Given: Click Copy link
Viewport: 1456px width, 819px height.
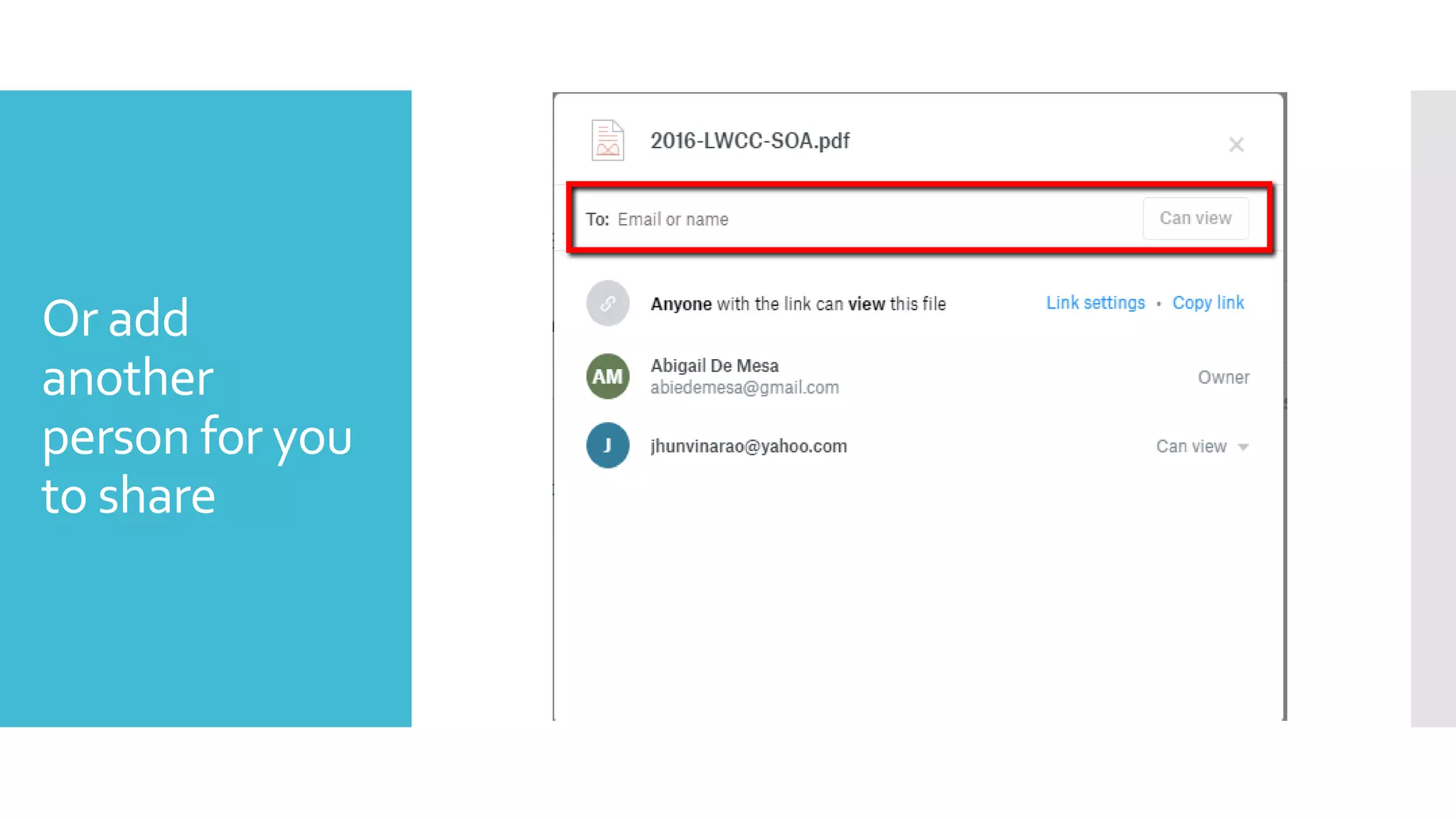Looking at the screenshot, I should 1208,303.
